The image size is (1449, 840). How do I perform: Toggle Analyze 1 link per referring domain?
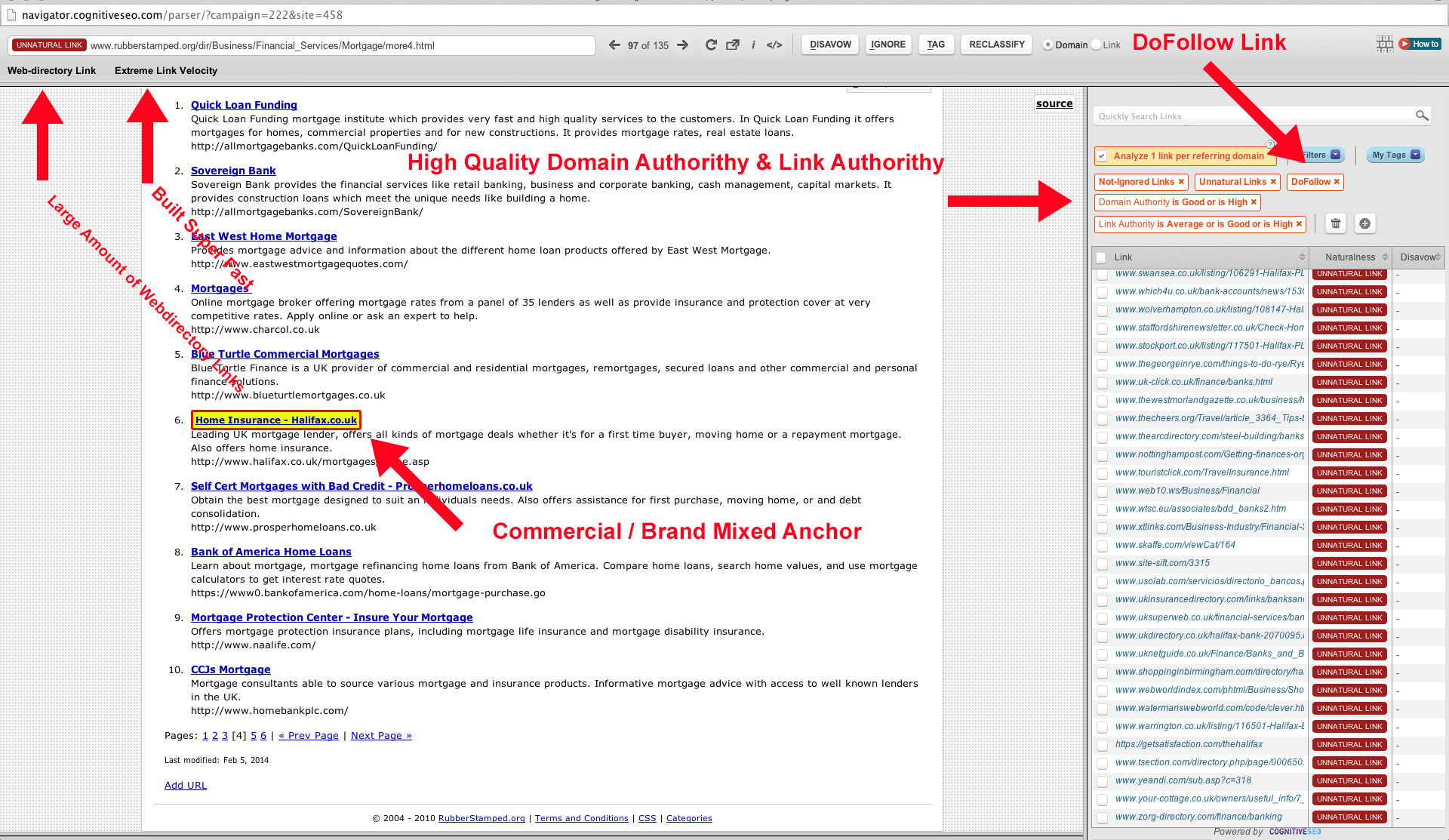[1102, 156]
